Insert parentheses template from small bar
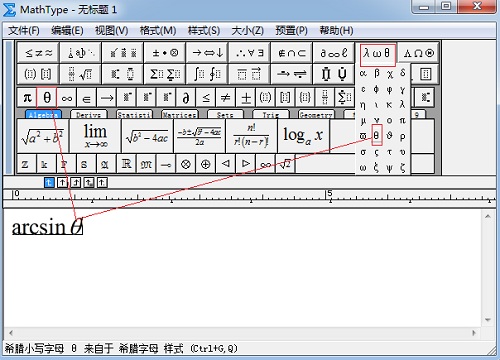This screenshot has height=360, width=500. 265,98
